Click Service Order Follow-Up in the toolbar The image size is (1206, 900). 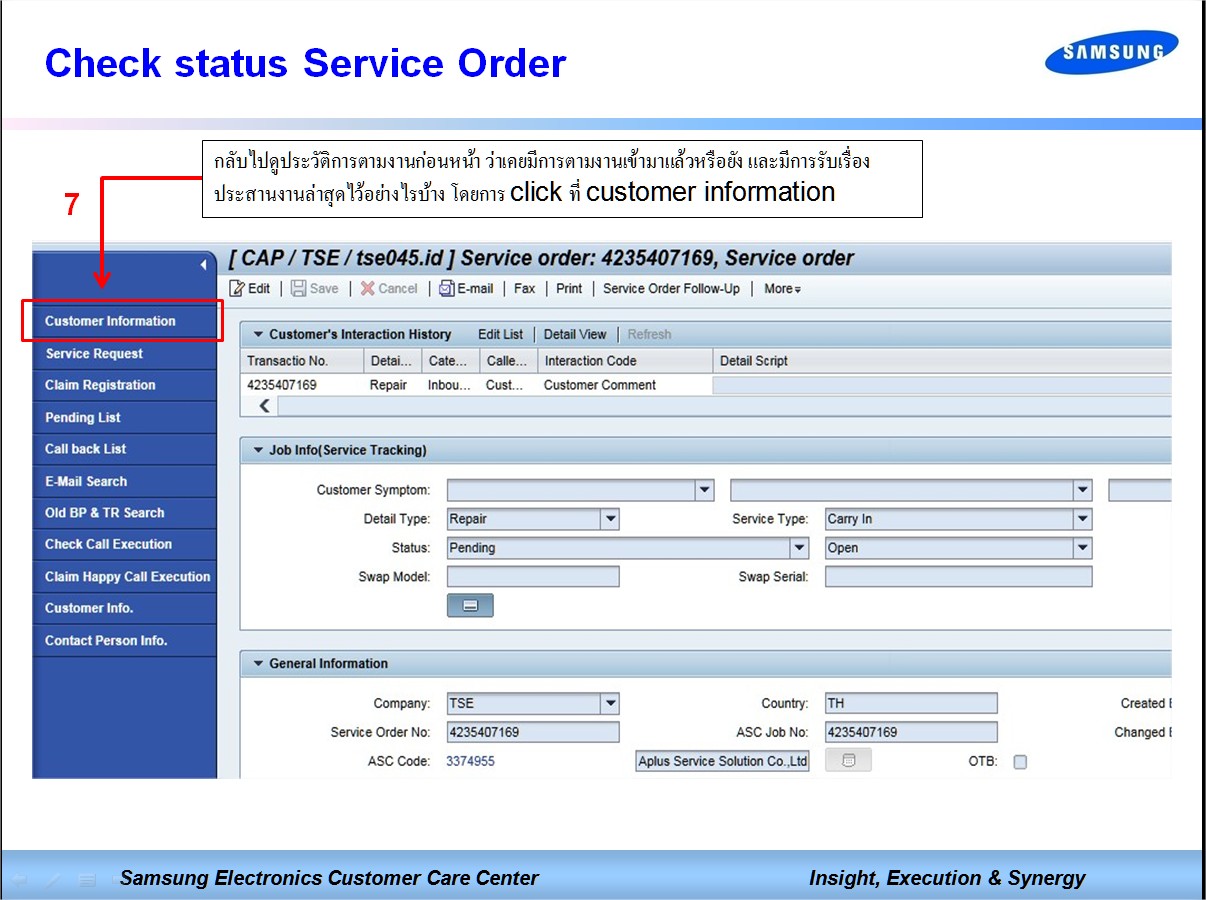click(672, 288)
